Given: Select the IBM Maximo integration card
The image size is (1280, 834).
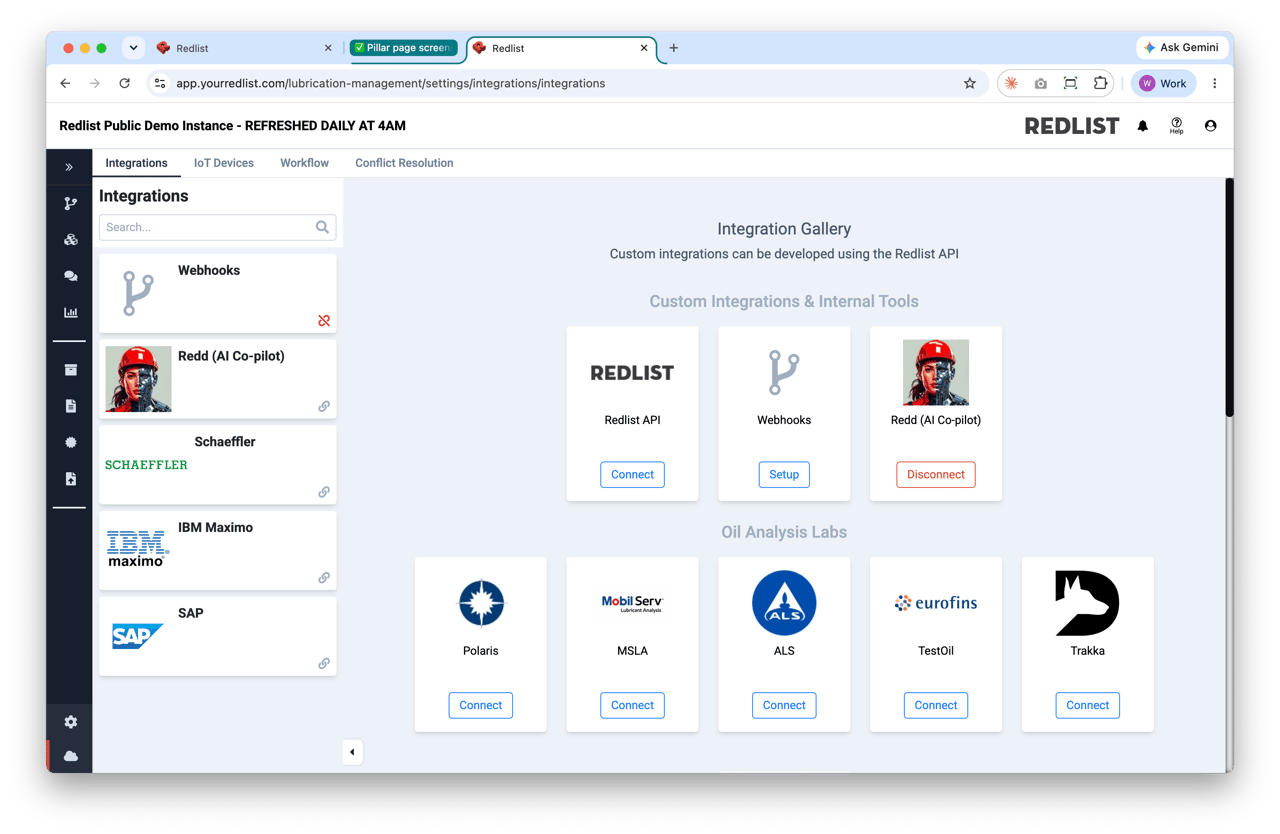Looking at the screenshot, I should tap(217, 551).
